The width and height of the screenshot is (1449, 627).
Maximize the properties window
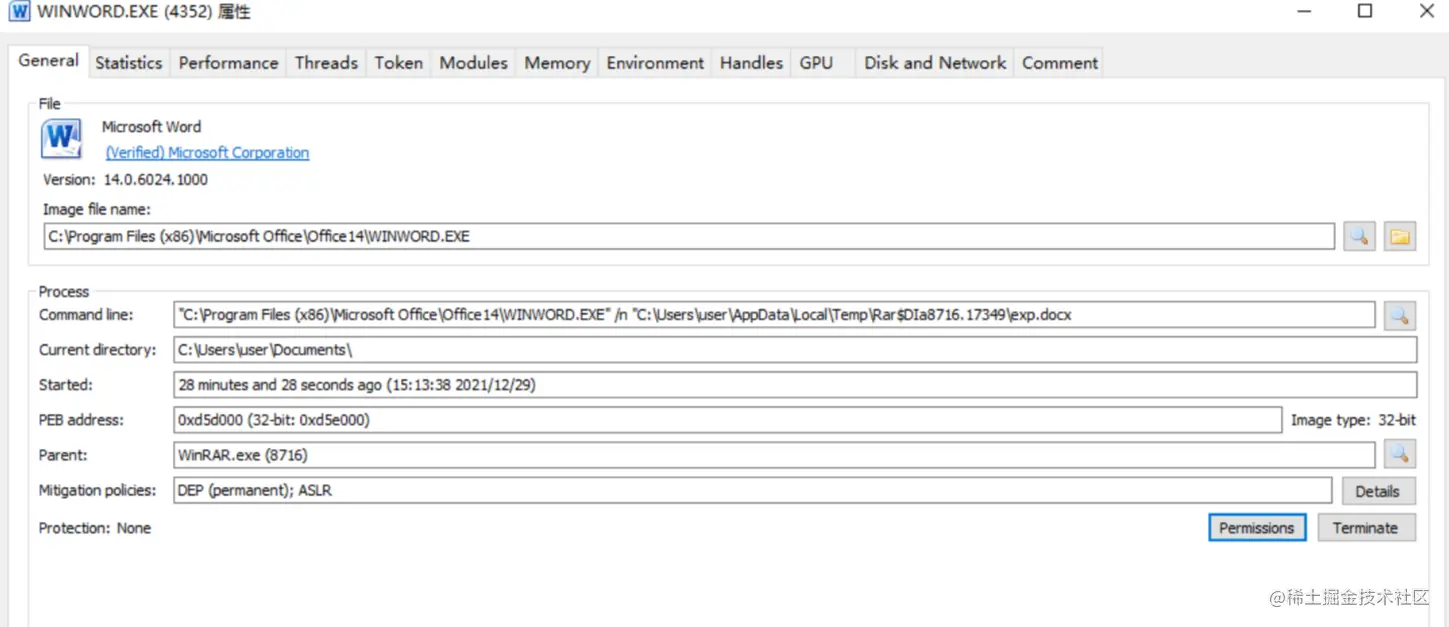click(x=1364, y=11)
